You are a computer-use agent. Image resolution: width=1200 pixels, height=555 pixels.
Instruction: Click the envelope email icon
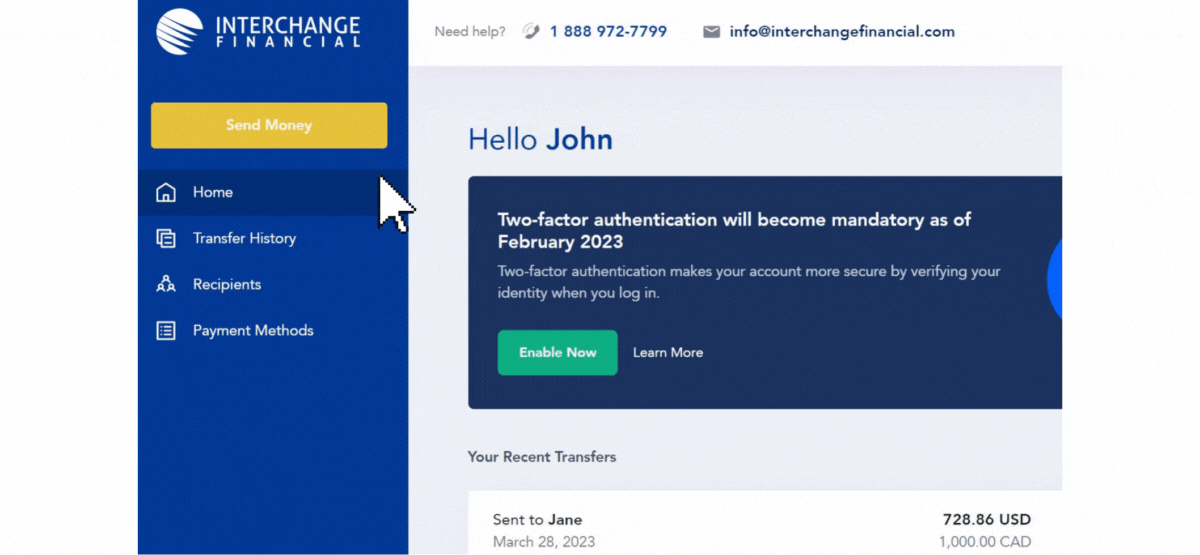click(711, 32)
